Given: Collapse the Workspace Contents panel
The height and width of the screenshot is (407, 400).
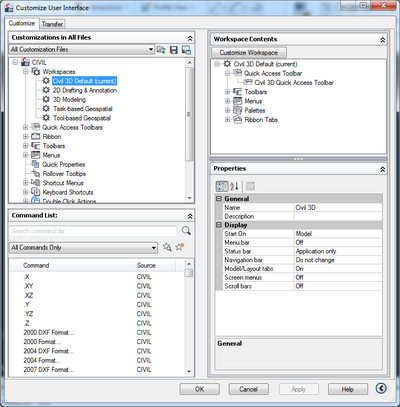Looking at the screenshot, I should pos(382,40).
